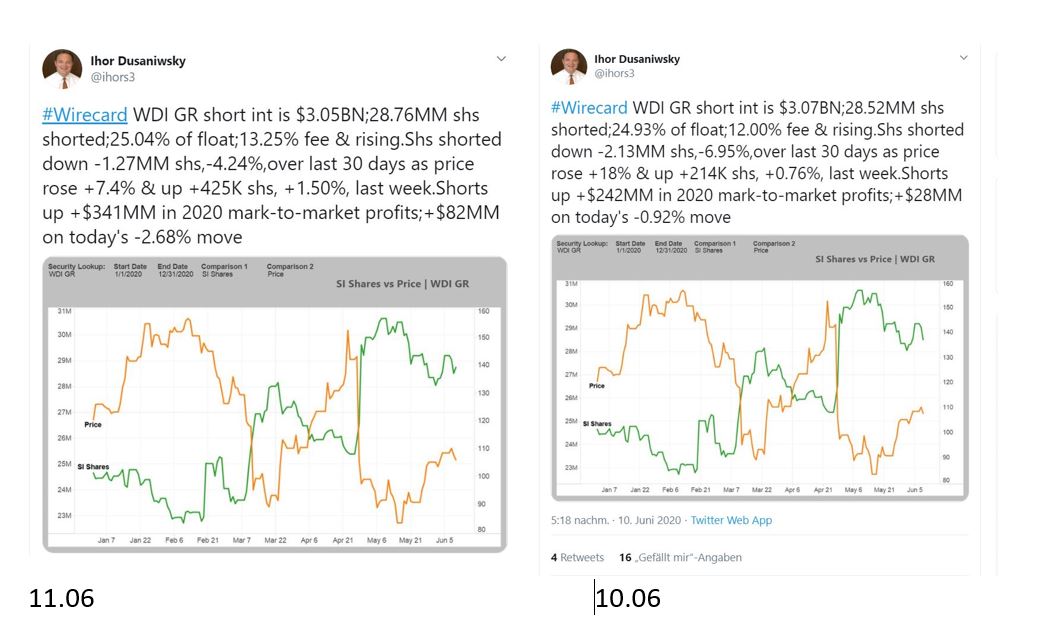Image resolution: width=1037 pixels, height=635 pixels.
Task: Enlarge the chart image in the +$242MM profits tweet
Action: coord(760,367)
